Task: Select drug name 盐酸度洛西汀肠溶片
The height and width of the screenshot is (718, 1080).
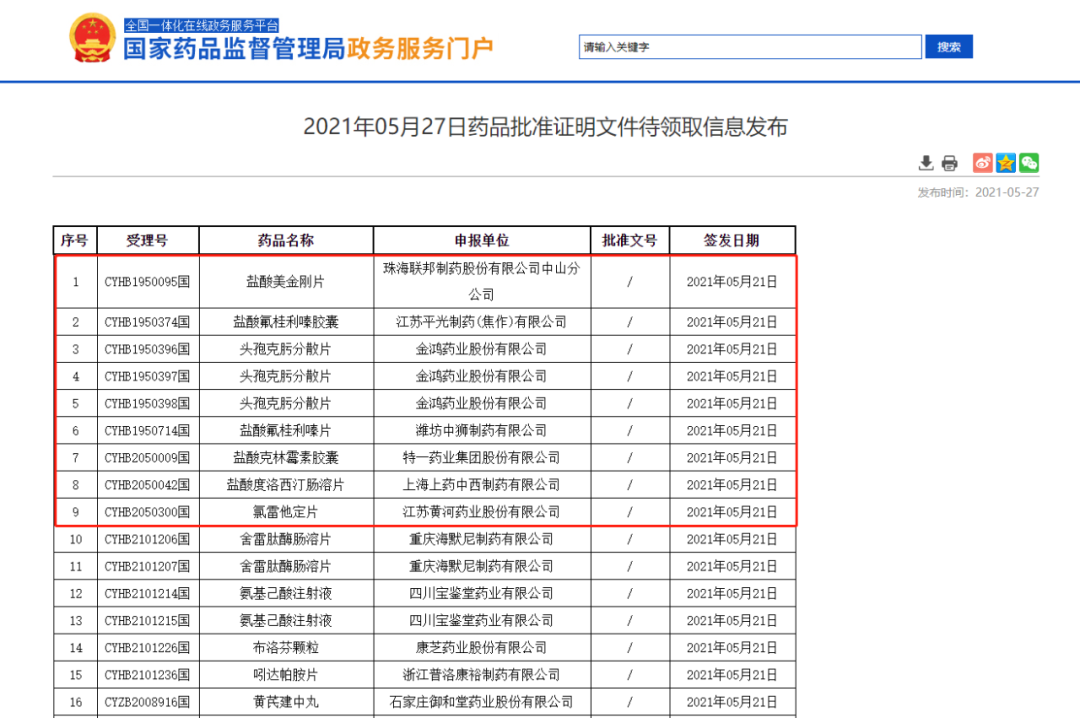Action: 285,485
